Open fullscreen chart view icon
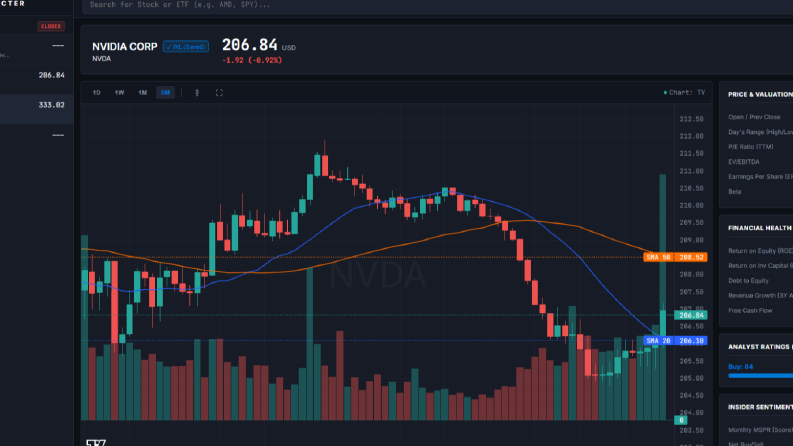This screenshot has height=446, width=793. 219,93
